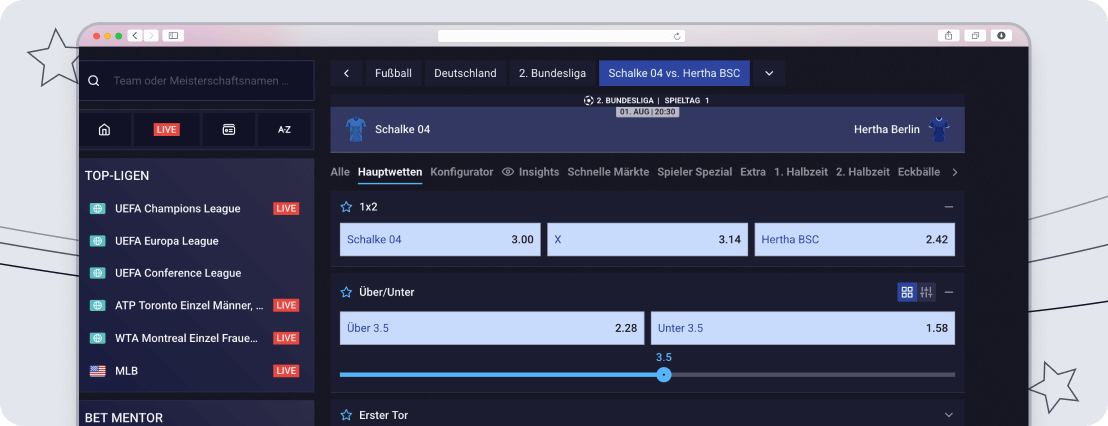Bet on draw X at 3.14

(647, 239)
